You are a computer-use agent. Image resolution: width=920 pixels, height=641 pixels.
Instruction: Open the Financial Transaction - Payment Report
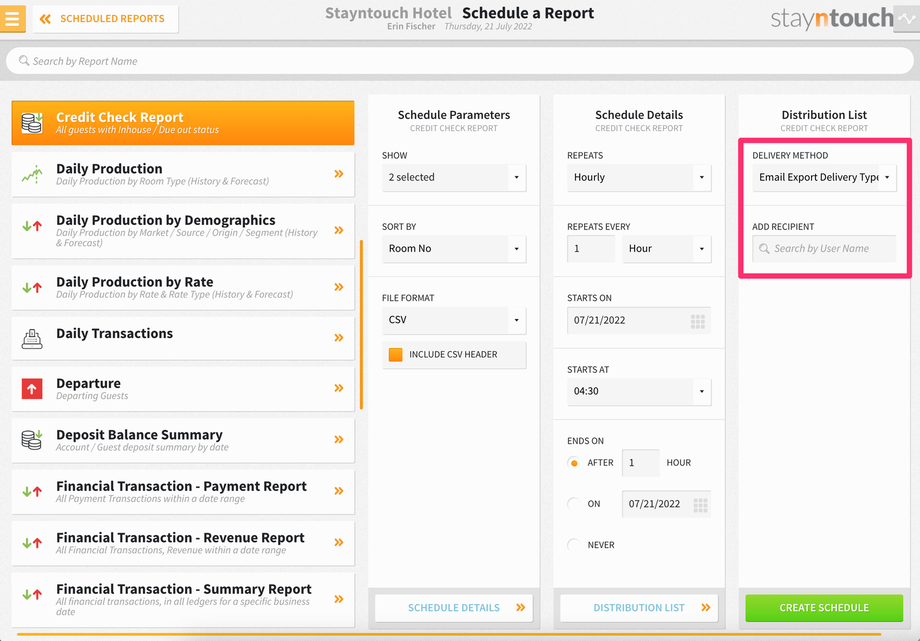click(x=183, y=492)
